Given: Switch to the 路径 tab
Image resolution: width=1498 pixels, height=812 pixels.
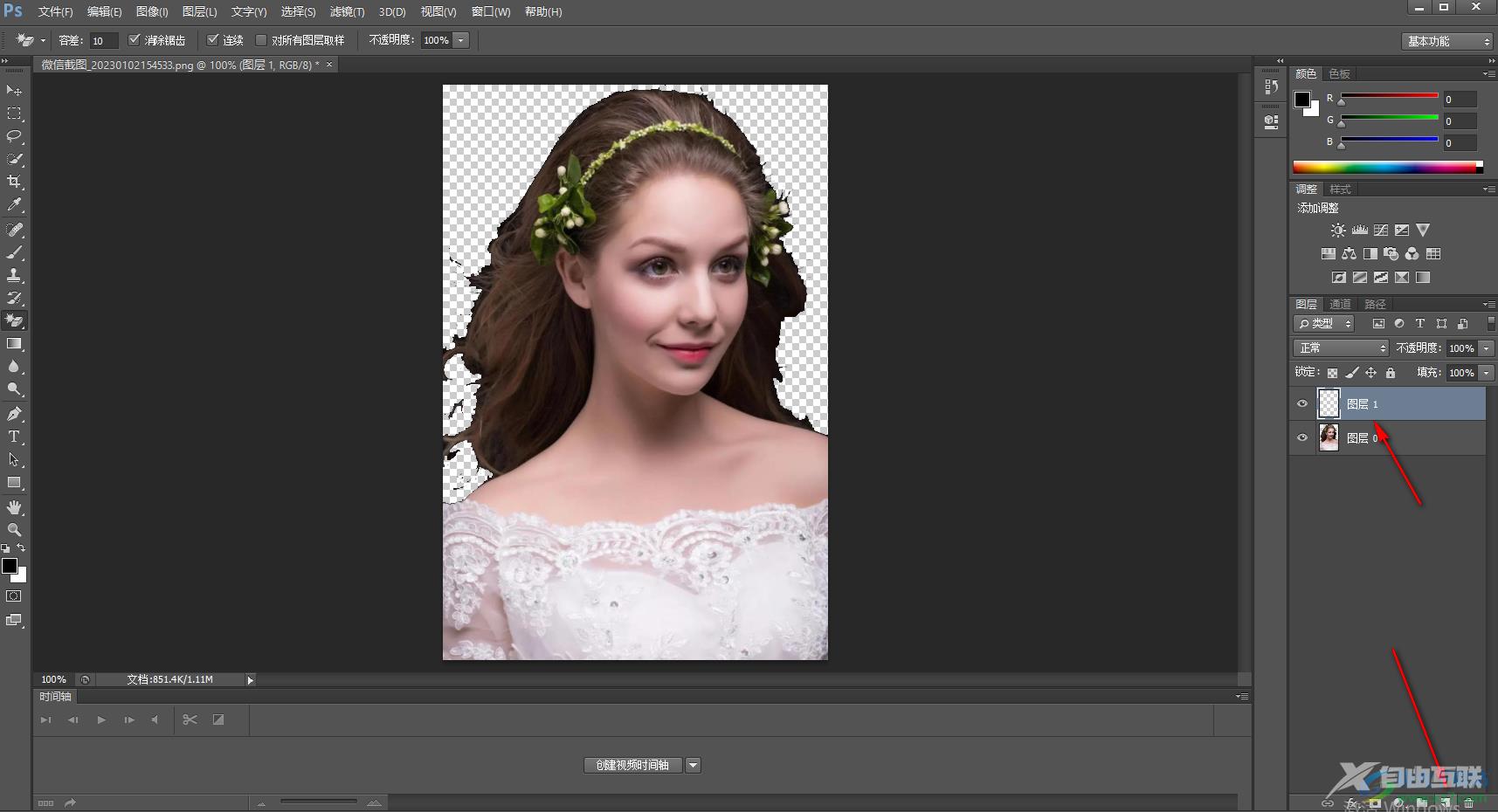Looking at the screenshot, I should 1375,305.
